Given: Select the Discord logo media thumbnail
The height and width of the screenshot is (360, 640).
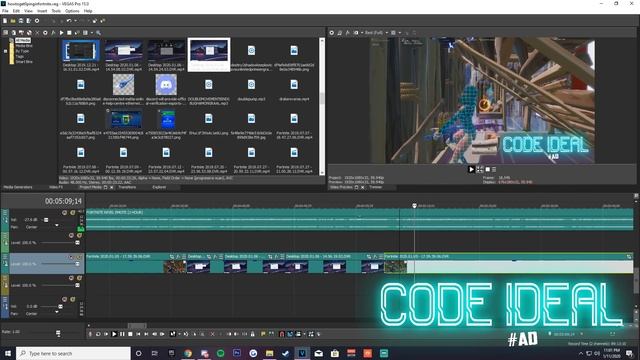Looking at the screenshot, I should [166, 85].
